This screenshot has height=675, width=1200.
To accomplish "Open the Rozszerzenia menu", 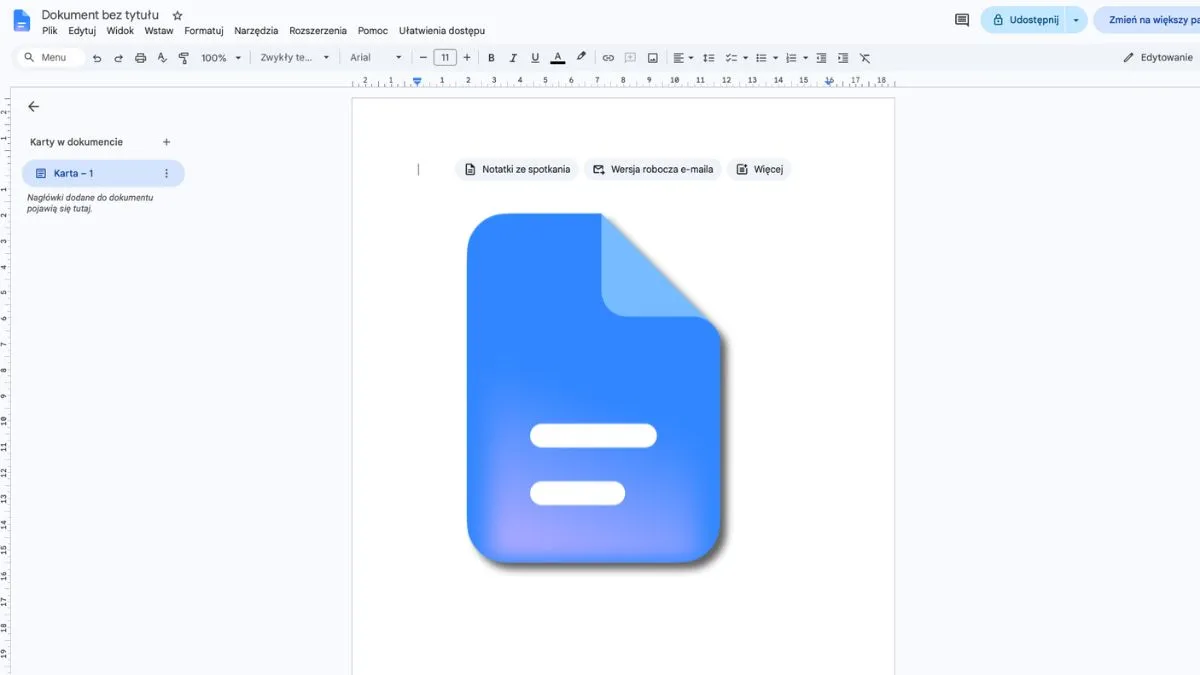I will point(318,31).
